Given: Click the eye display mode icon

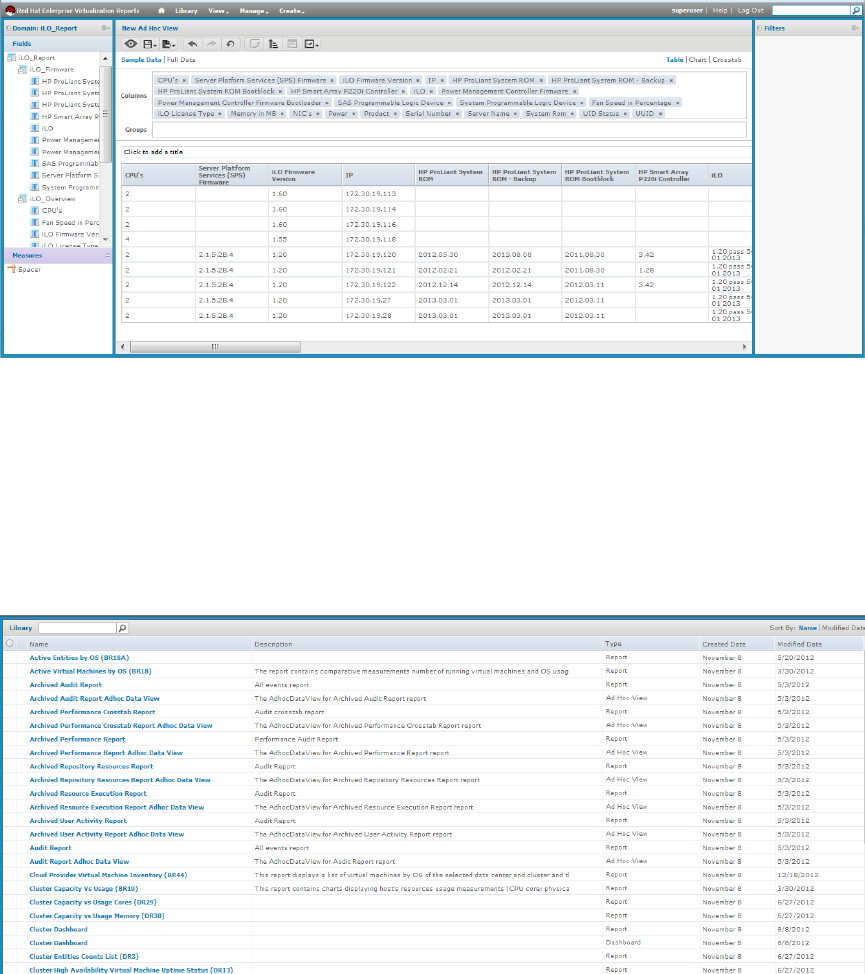Looking at the screenshot, I should coord(130,44).
